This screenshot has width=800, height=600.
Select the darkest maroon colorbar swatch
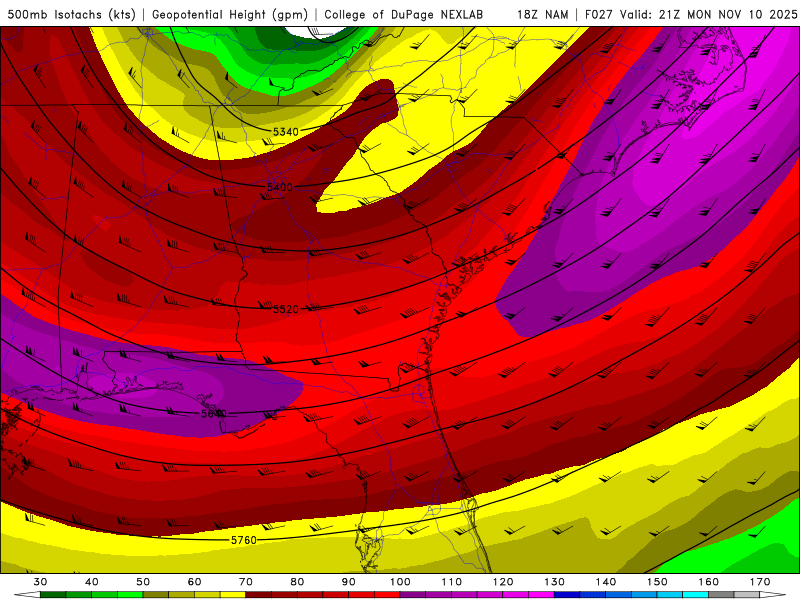[x=259, y=594]
